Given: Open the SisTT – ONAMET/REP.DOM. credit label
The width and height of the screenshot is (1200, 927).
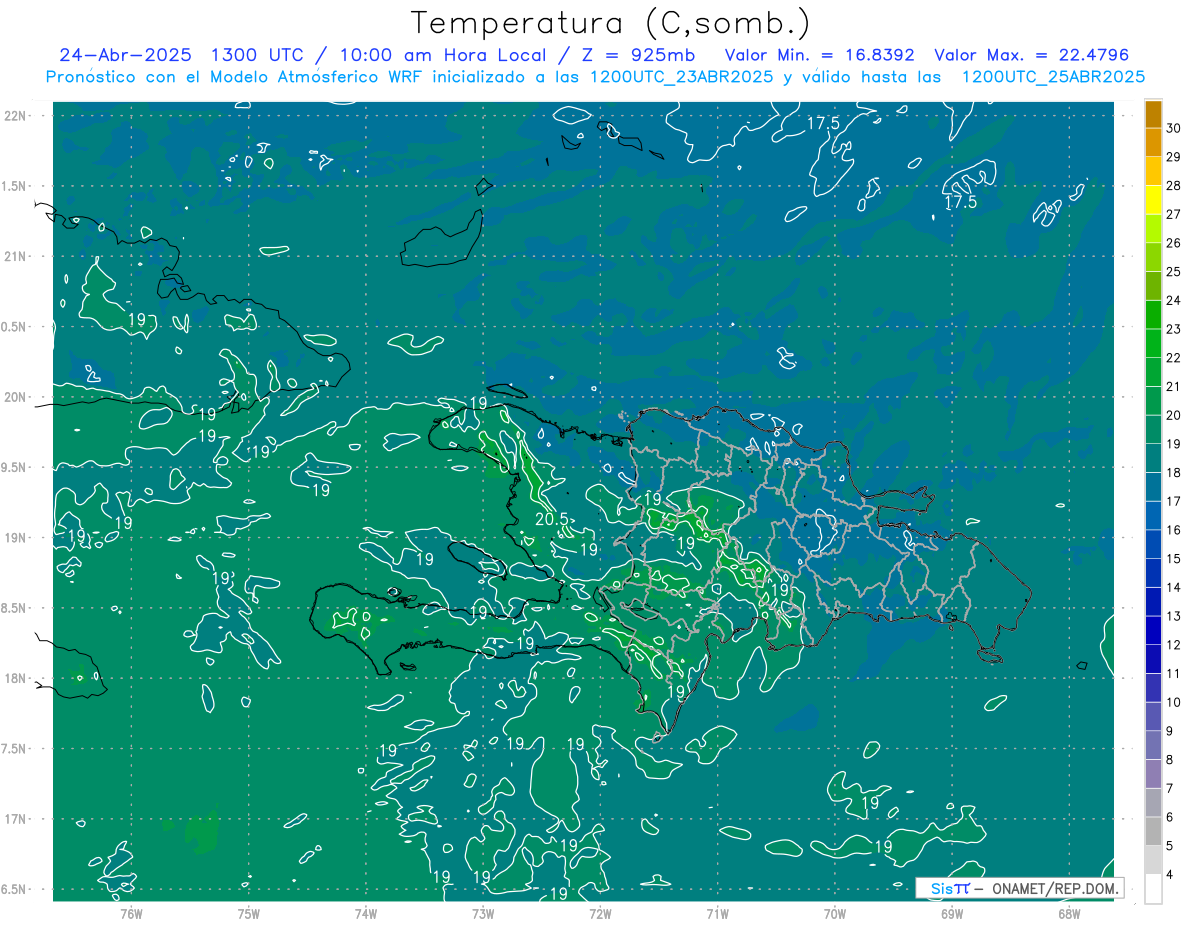Looking at the screenshot, I should [x=1020, y=888].
